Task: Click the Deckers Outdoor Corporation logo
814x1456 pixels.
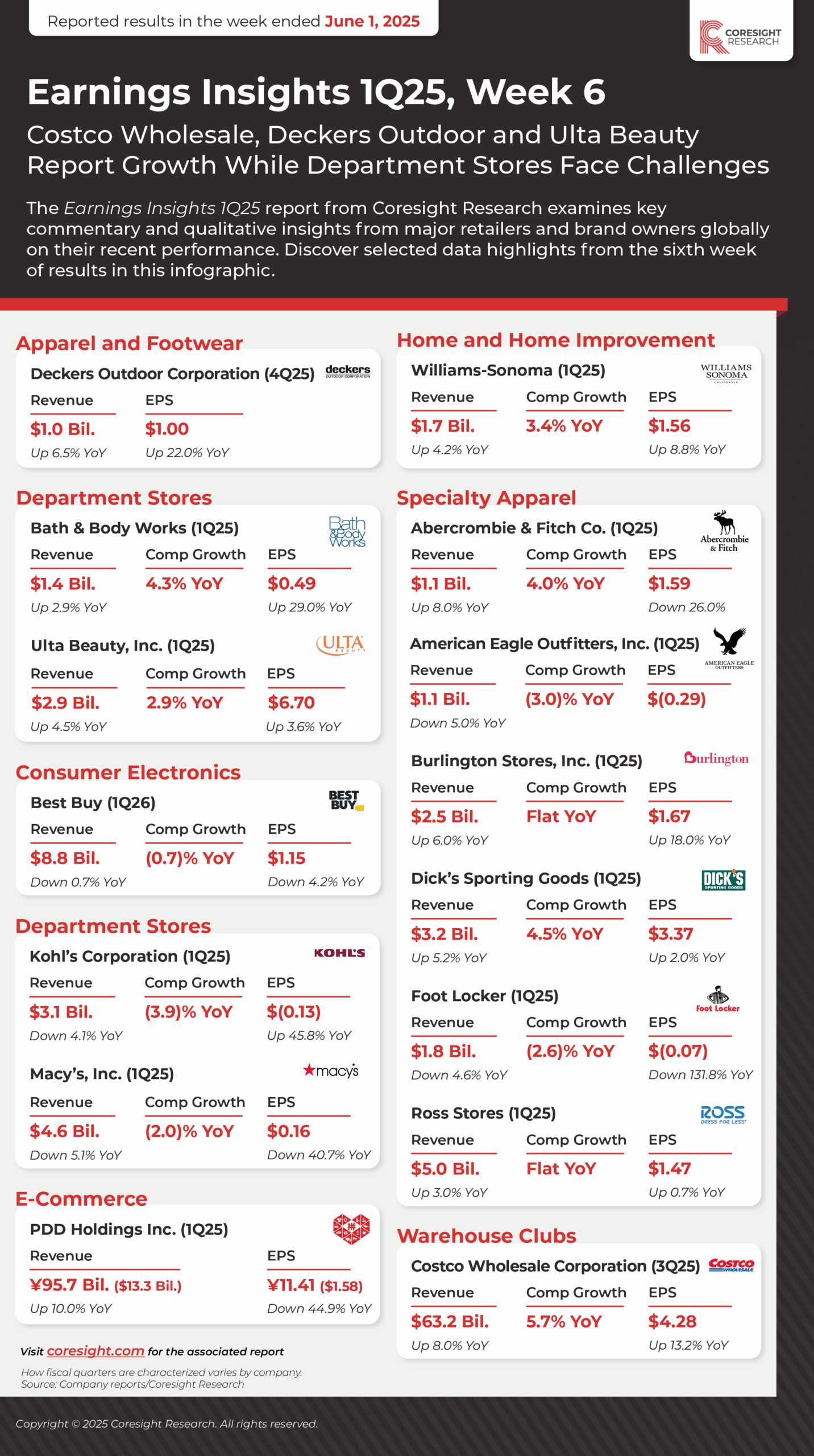Action: pyautogui.click(x=347, y=371)
